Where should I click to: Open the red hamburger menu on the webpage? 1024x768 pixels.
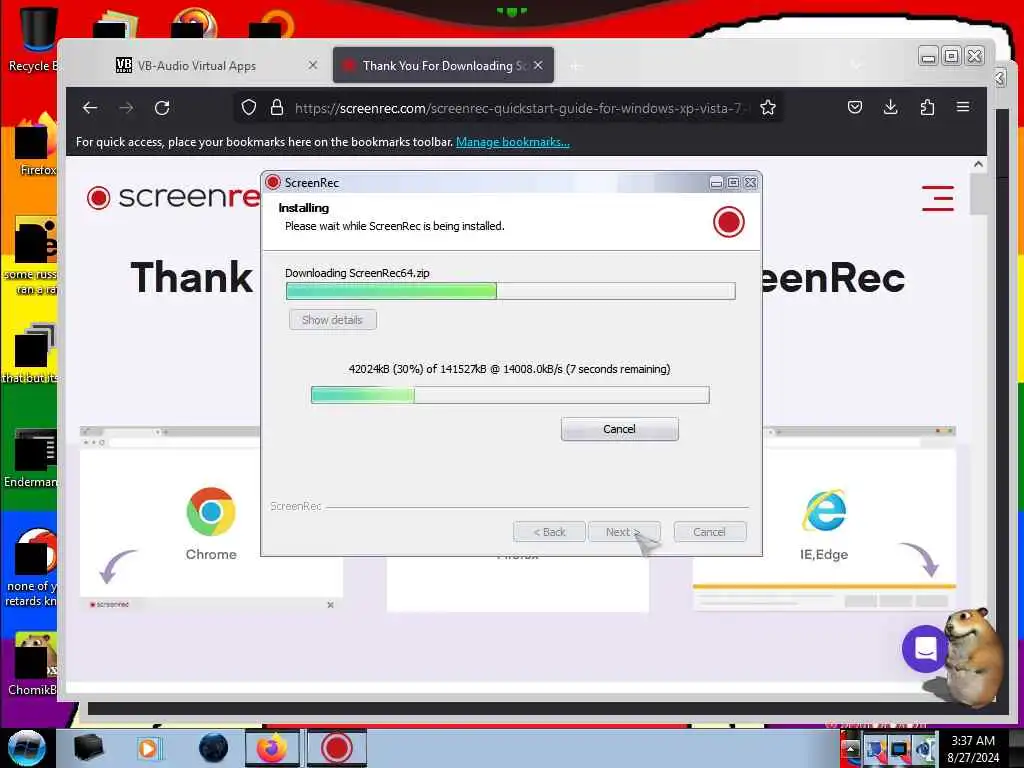(938, 198)
